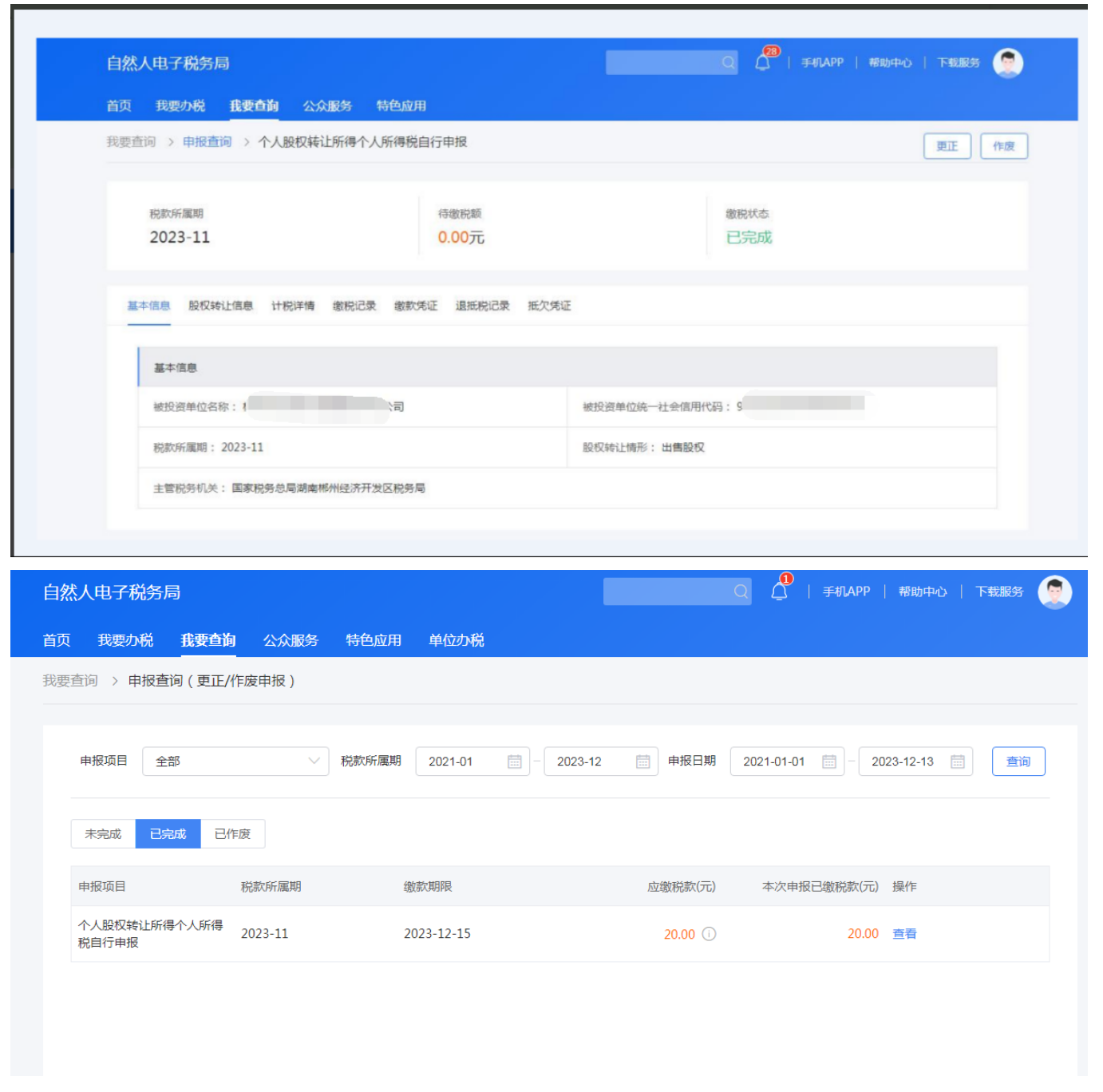The width and height of the screenshot is (1103, 1092).
Task: Click the 查询 button
Action: click(1018, 762)
